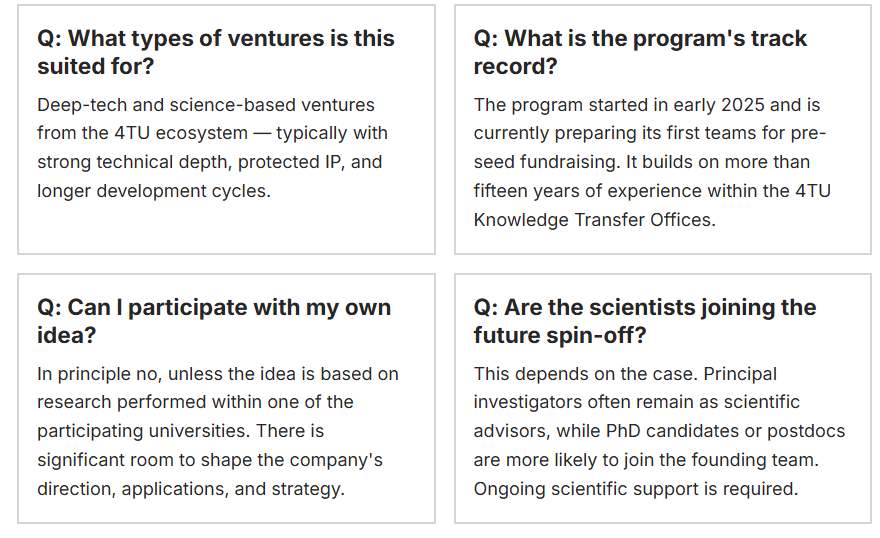
Task: Select the "What is the program's track record?" heading
Action: 640,52
